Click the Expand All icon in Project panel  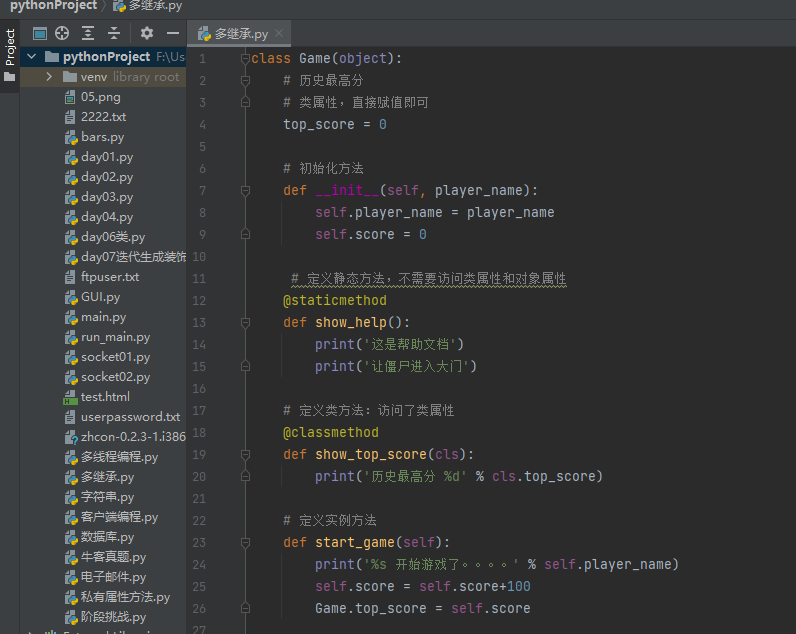(89, 33)
